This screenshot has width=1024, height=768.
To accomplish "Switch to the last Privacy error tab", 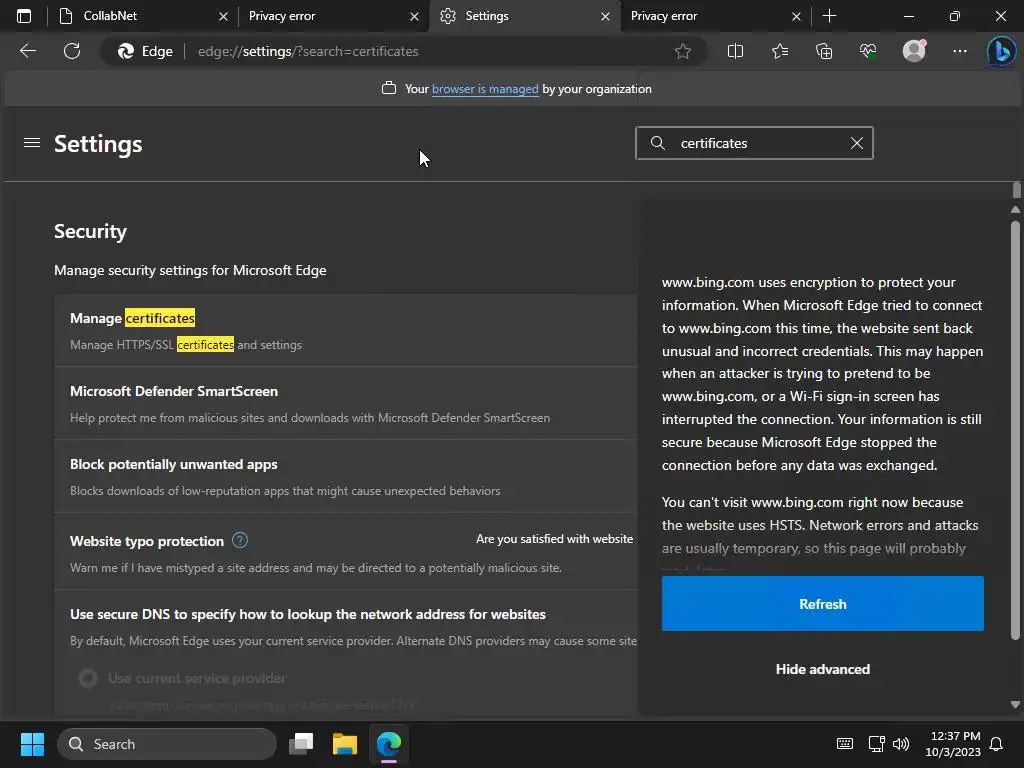I will pyautogui.click(x=715, y=16).
